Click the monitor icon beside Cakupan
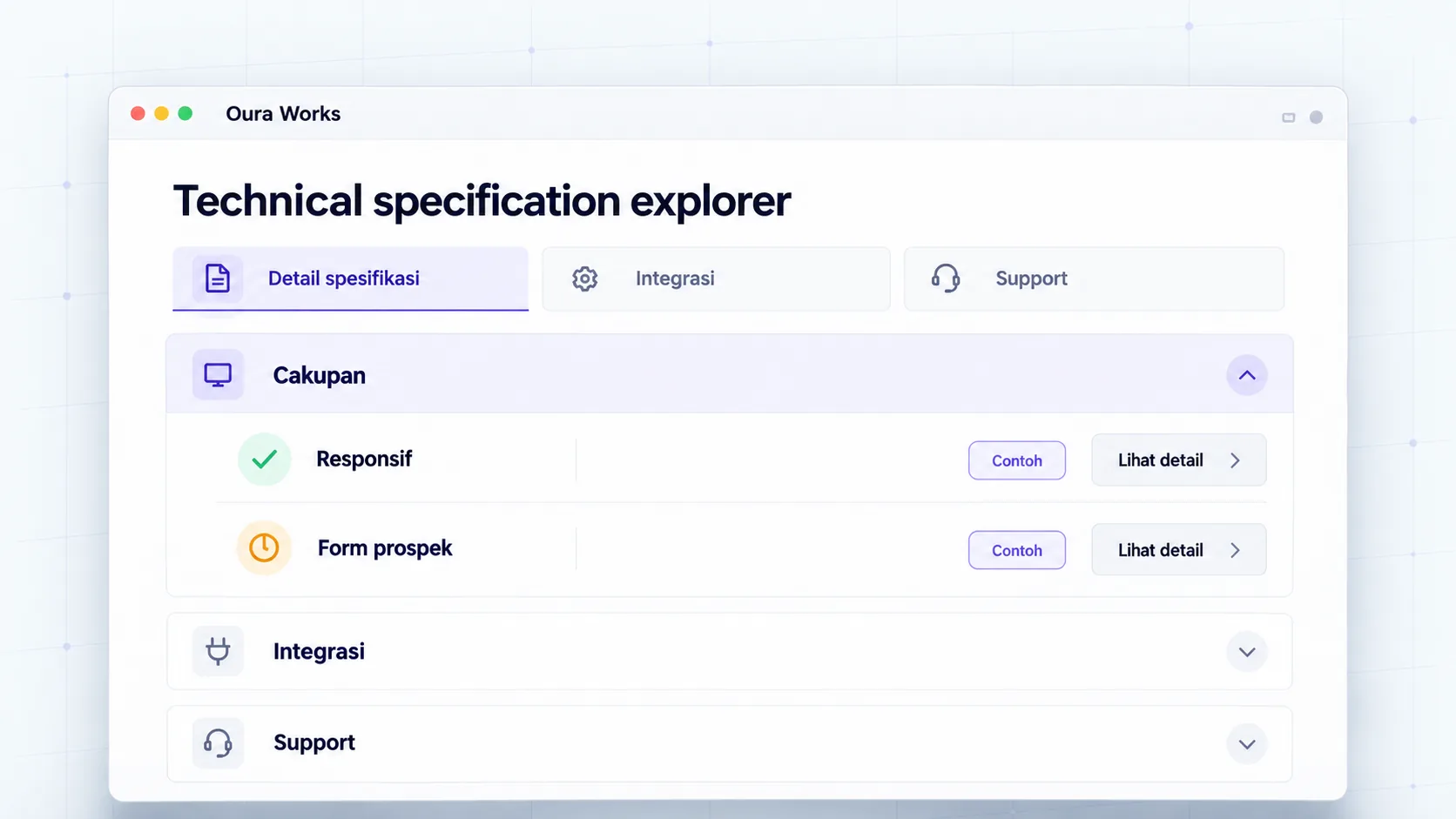This screenshot has height=819, width=1456. pos(218,375)
